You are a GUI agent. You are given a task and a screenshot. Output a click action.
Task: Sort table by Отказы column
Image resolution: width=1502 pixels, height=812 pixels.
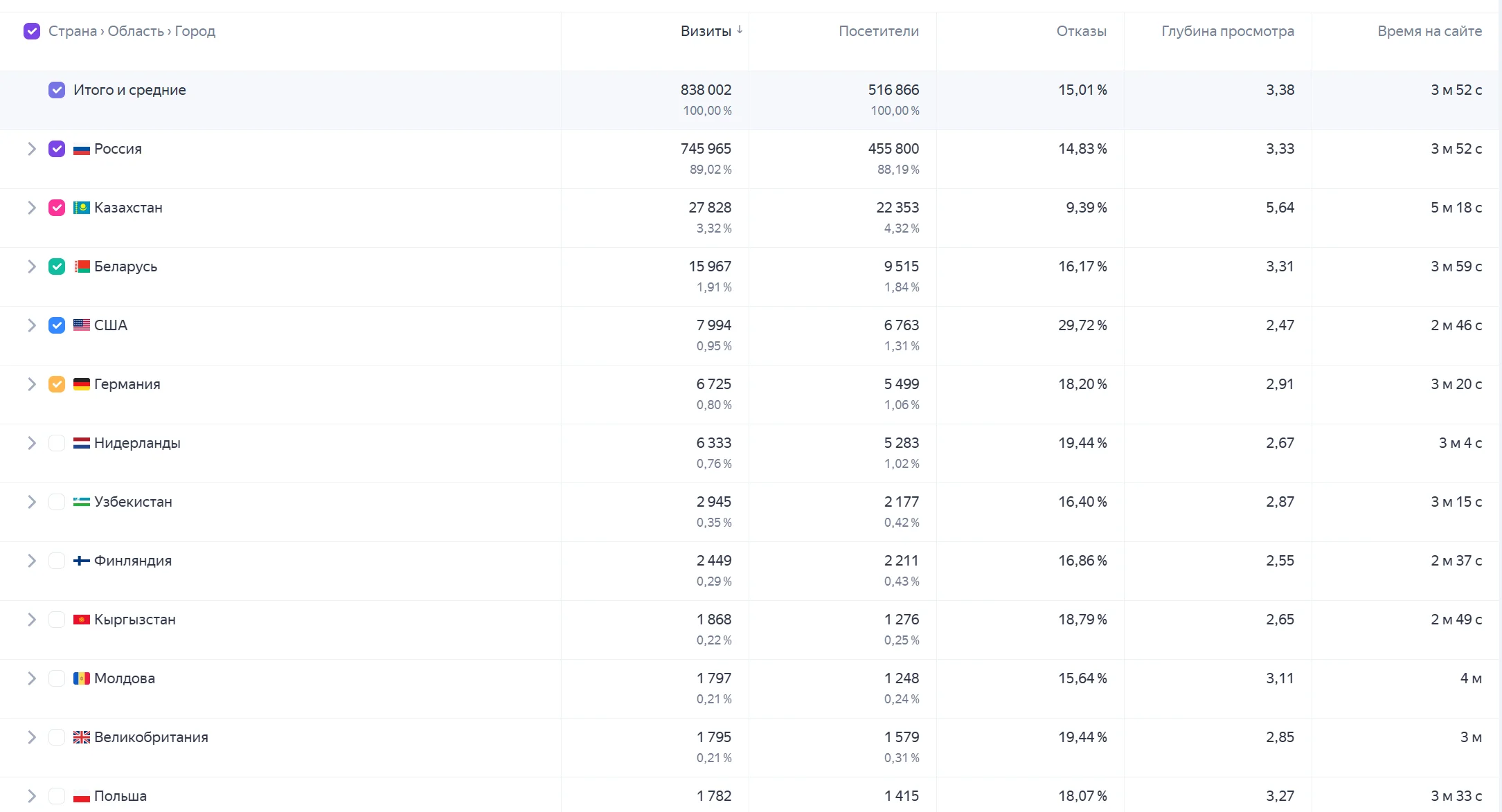click(x=1081, y=31)
